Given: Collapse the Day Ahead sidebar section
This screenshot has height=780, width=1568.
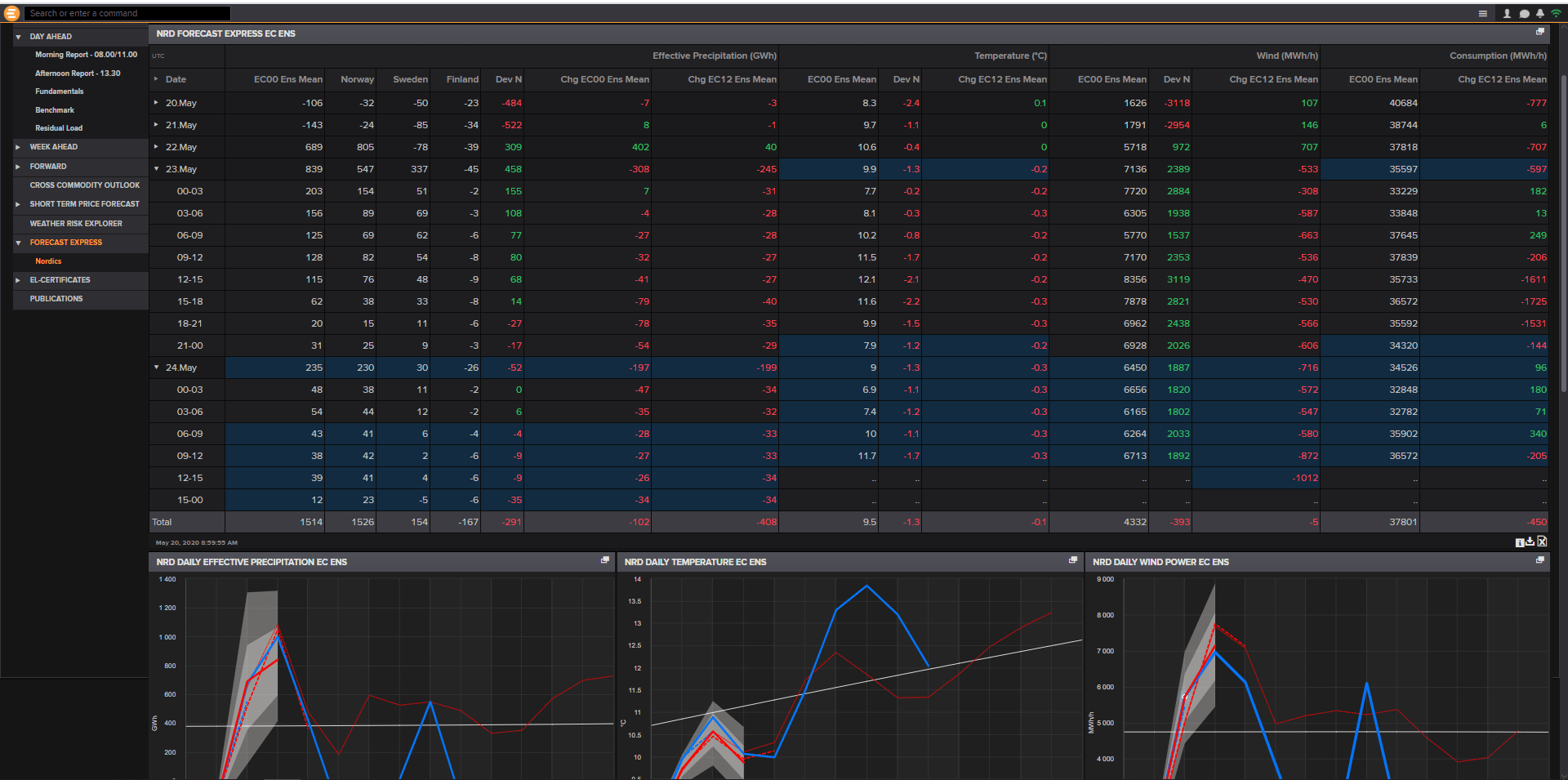Looking at the screenshot, I should pos(18,37).
